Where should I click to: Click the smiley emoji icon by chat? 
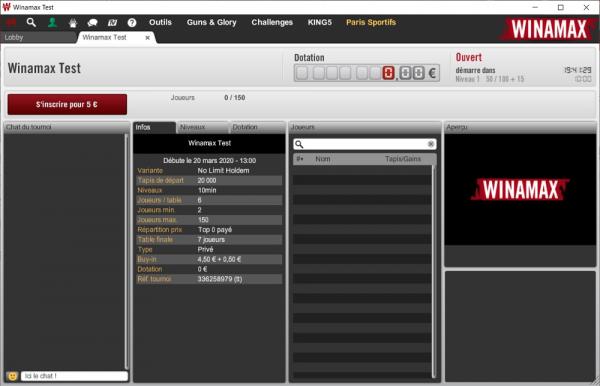13,376
